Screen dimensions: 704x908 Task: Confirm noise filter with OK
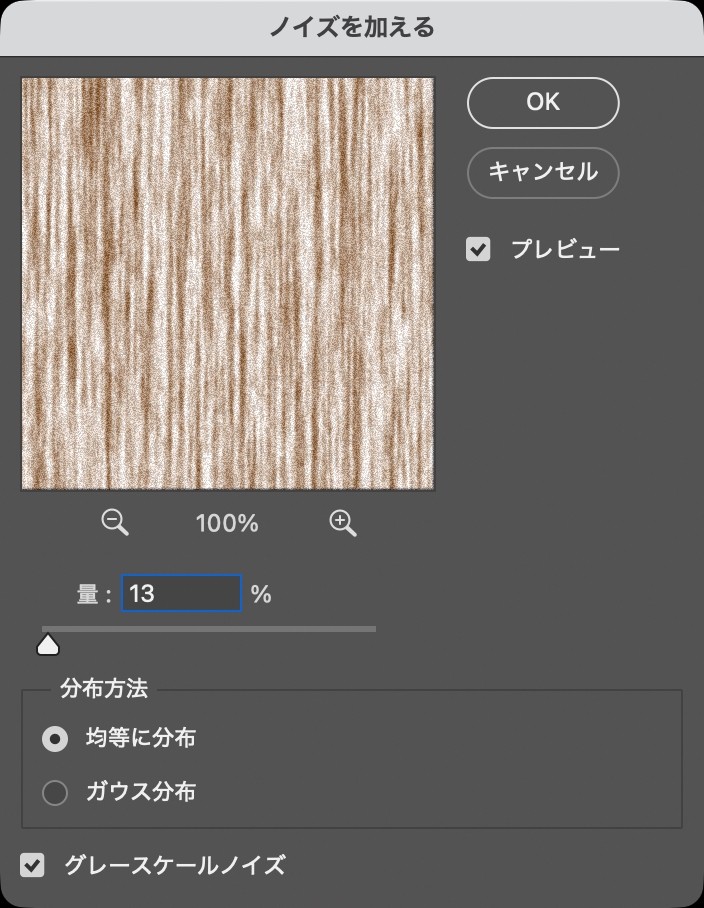[x=543, y=102]
